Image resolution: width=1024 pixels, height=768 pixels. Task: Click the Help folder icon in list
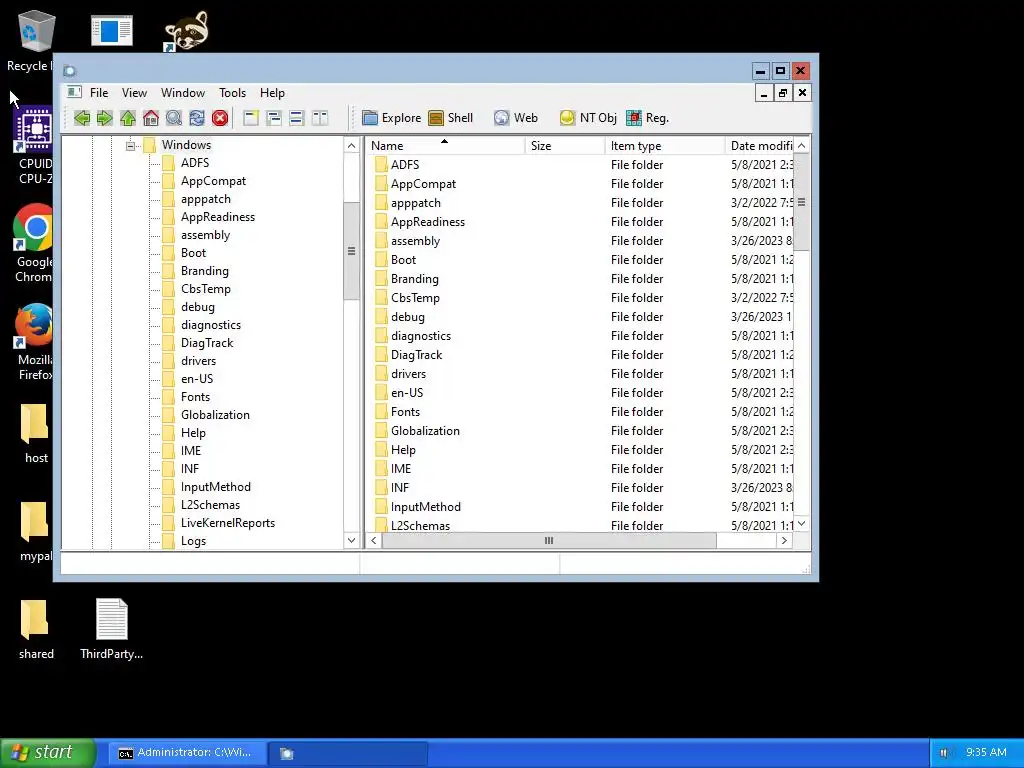click(x=381, y=449)
